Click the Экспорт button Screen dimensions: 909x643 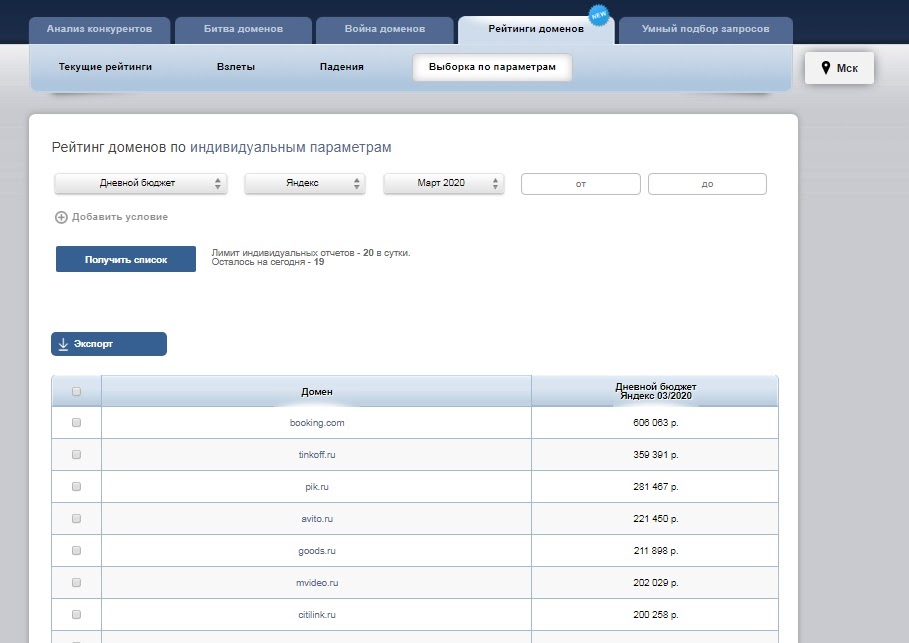pyautogui.click(x=109, y=344)
